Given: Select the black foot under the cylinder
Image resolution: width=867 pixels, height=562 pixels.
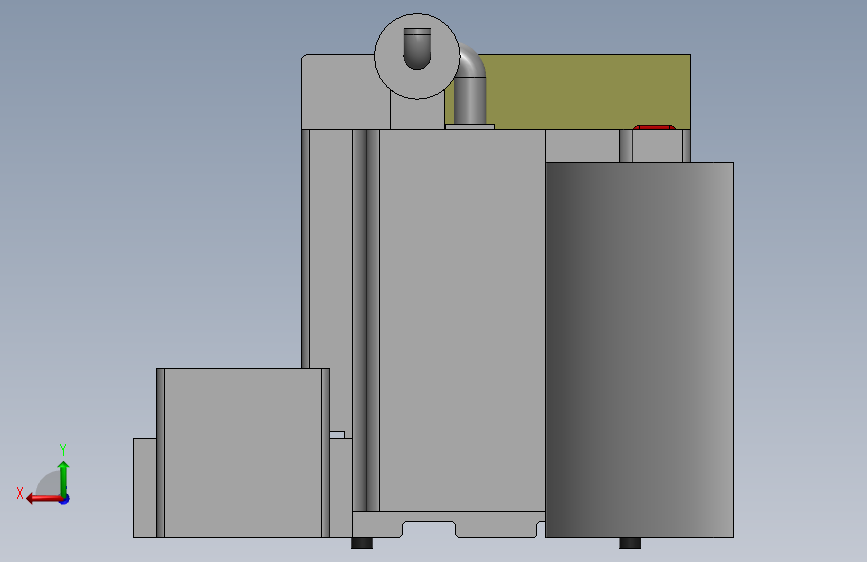Looking at the screenshot, I should coord(630,543).
